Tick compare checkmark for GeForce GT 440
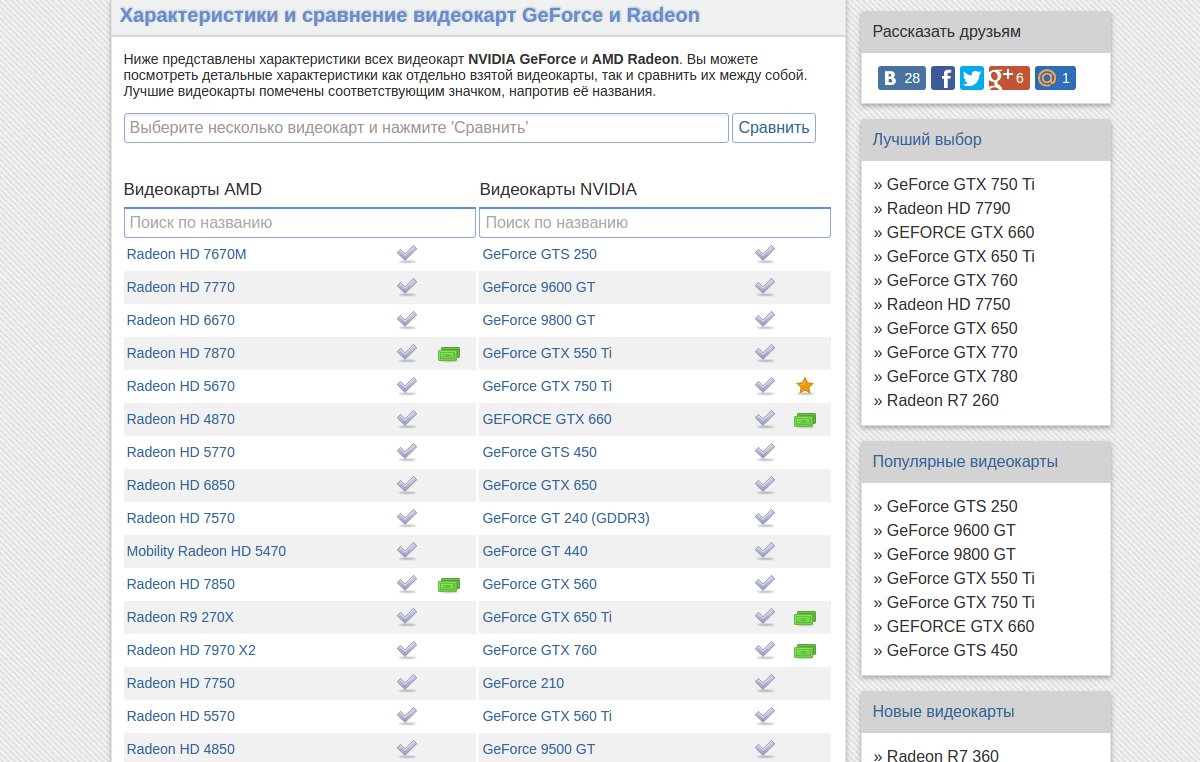 765,551
